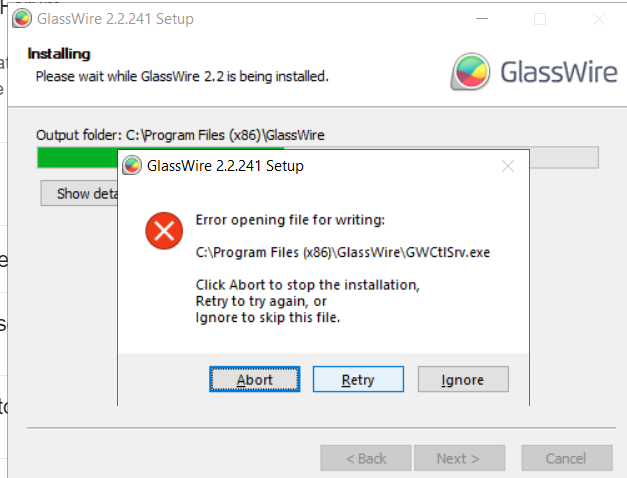The height and width of the screenshot is (478, 627).
Task: Click the greyed-out maximize button of the setup window
Action: click(540, 19)
